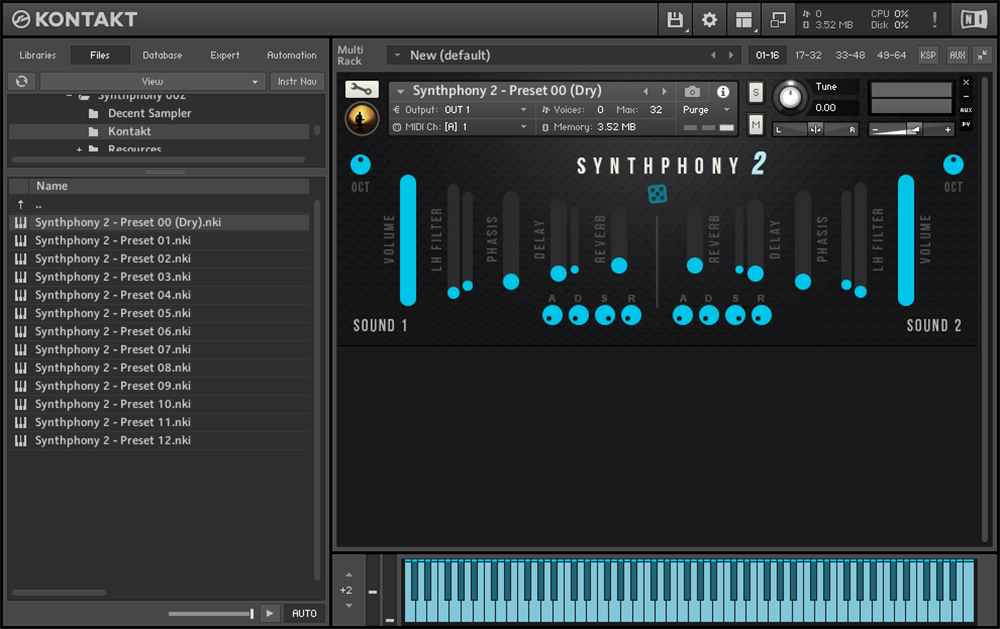Screen dimensions: 1000x629
Task: Toggle the Mute M button
Action: click(x=756, y=124)
